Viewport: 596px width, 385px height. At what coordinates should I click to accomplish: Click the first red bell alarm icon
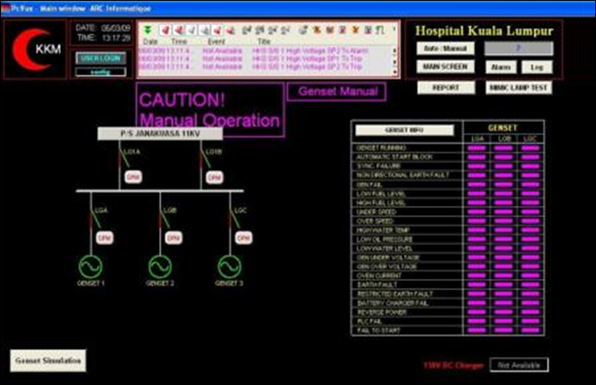165,30
